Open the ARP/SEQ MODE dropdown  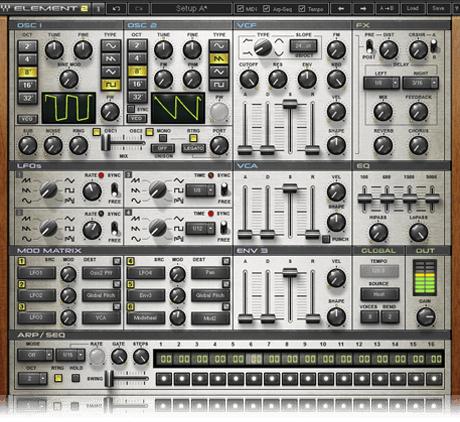[35, 355]
